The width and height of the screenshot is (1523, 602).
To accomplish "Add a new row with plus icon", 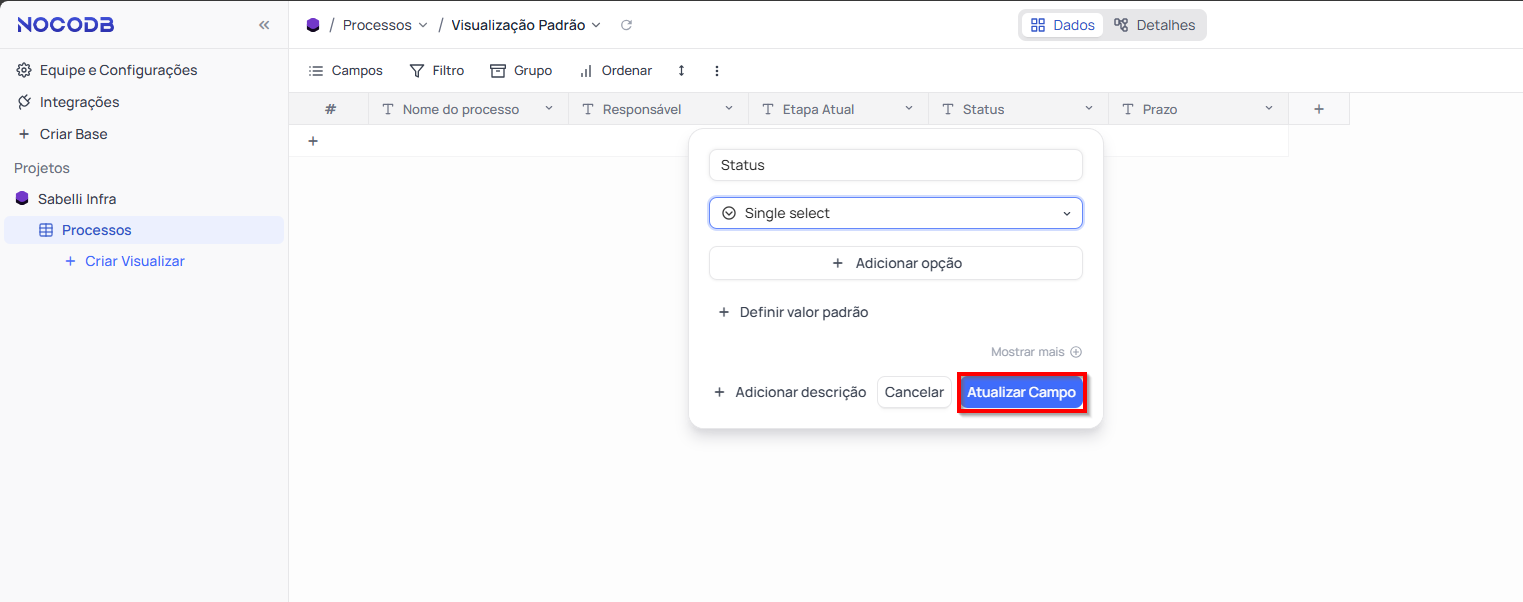I will (313, 141).
